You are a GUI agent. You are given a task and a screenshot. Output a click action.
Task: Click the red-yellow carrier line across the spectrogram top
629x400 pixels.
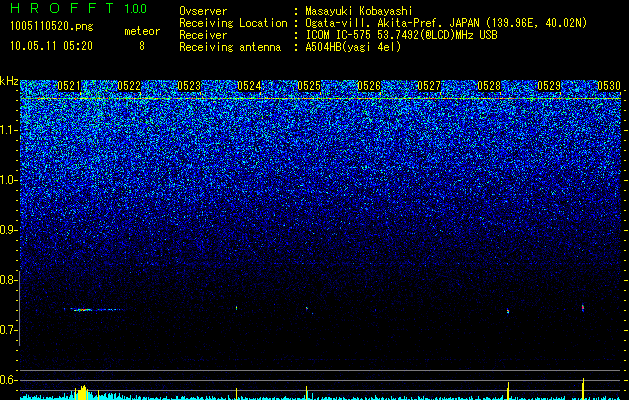coord(321,98)
